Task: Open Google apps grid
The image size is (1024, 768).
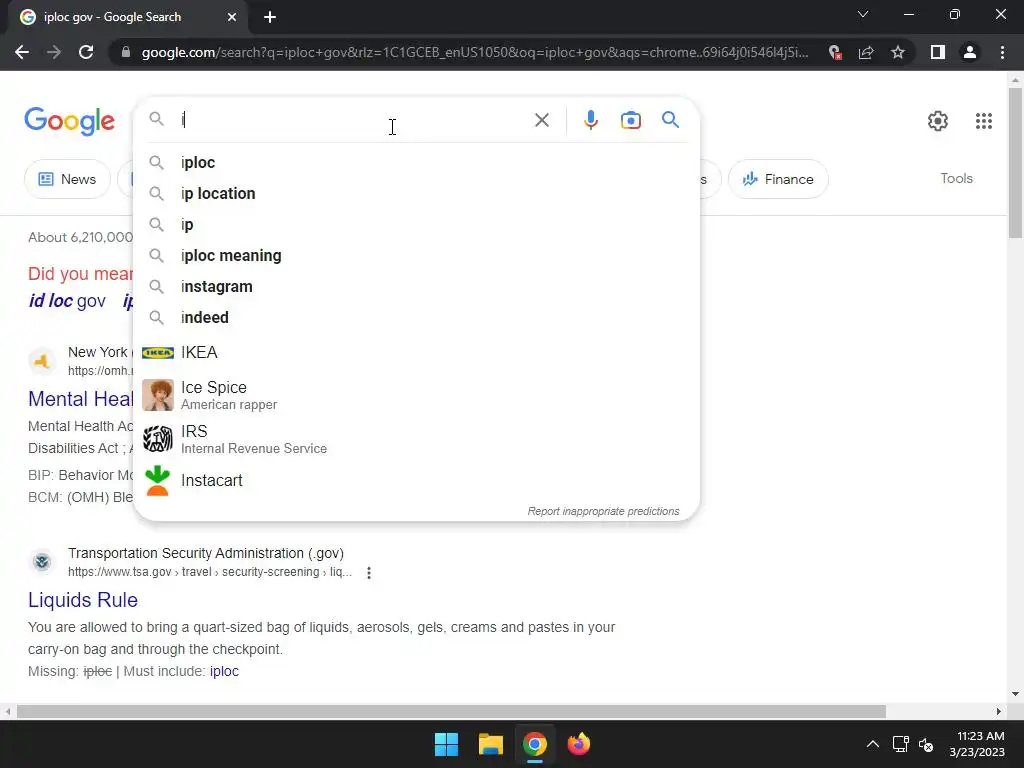Action: point(984,121)
